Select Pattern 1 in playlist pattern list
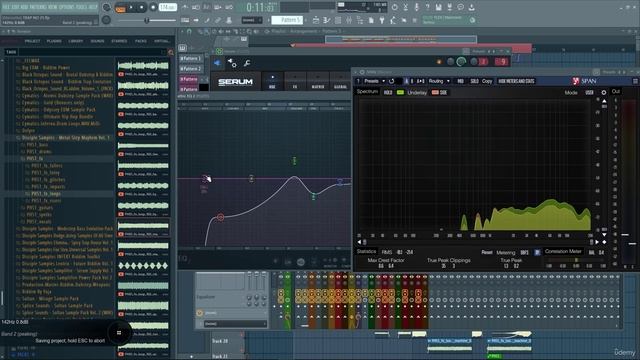Screen dimensions: 640x360 click(x=191, y=58)
